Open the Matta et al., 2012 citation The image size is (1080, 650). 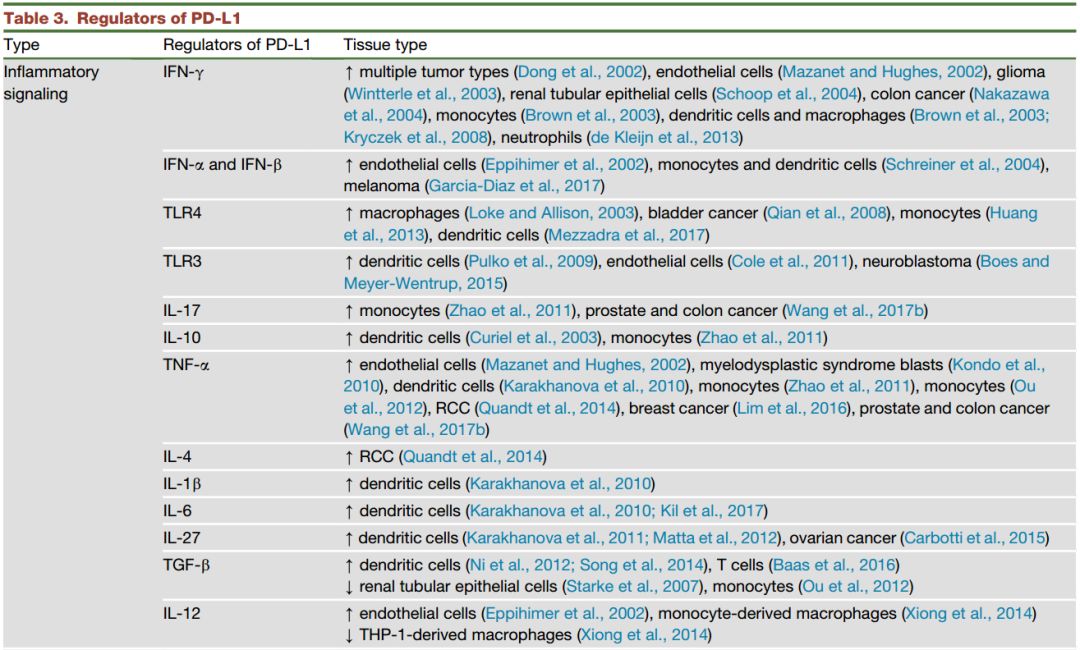tap(715, 538)
